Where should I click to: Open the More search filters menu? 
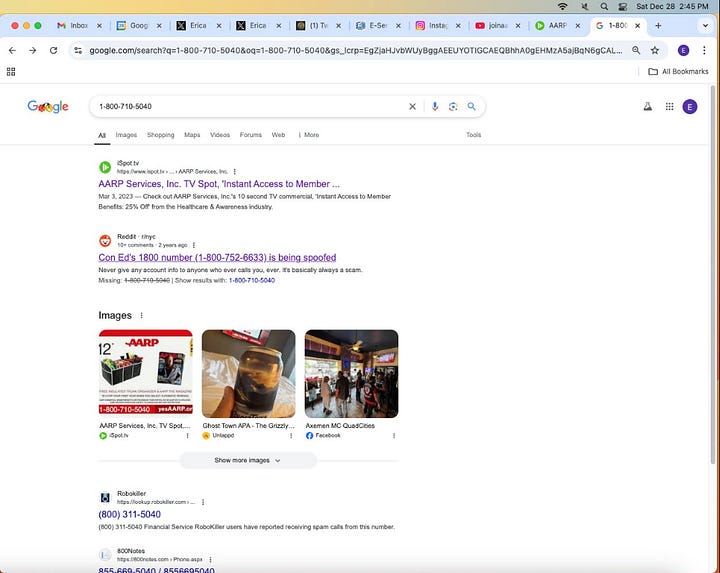(x=309, y=135)
